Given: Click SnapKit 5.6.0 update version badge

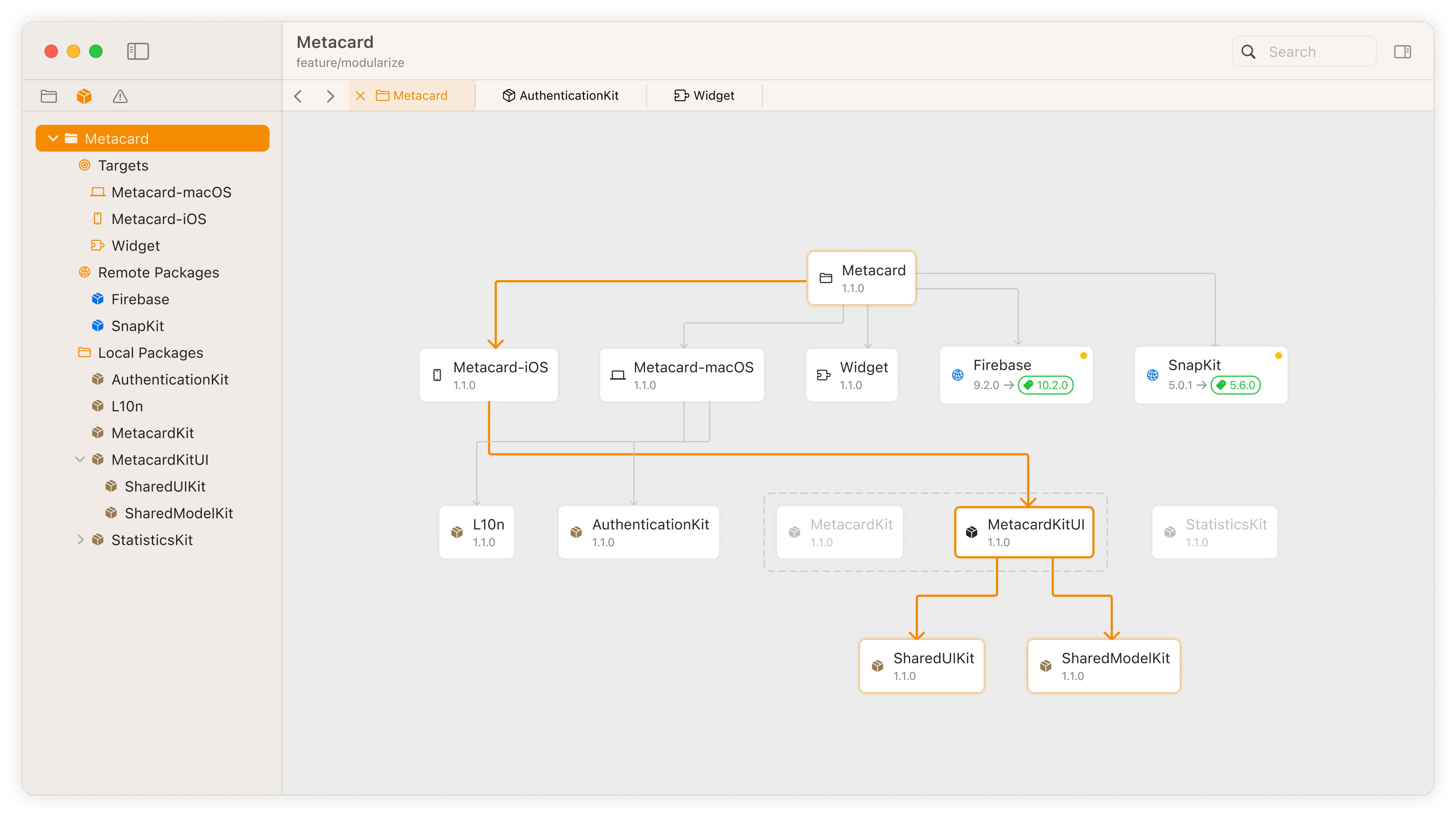Looking at the screenshot, I should tap(1235, 385).
